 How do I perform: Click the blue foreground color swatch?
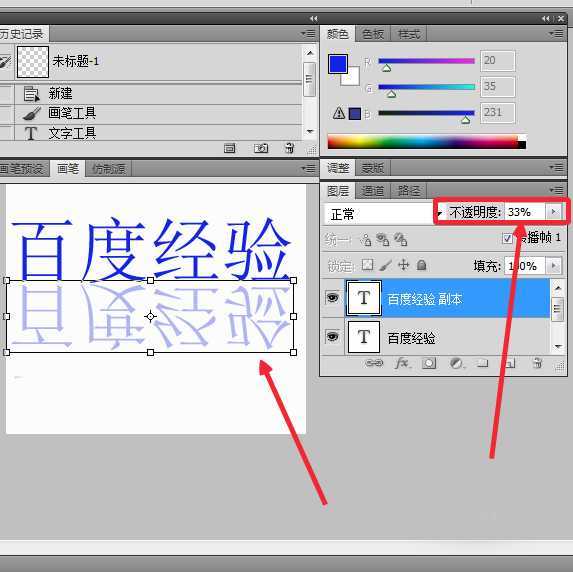pyautogui.click(x=338, y=64)
